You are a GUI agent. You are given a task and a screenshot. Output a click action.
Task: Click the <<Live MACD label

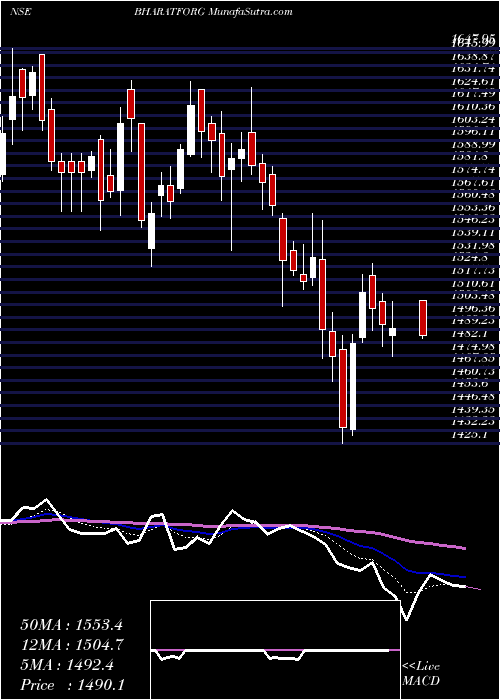(421, 674)
